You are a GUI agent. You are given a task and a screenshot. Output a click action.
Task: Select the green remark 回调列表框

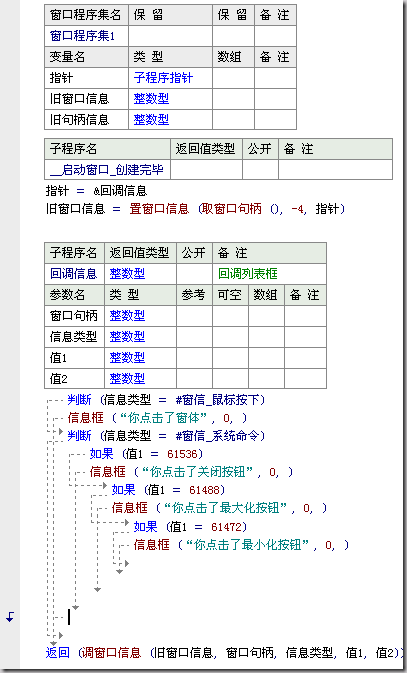(x=248, y=274)
